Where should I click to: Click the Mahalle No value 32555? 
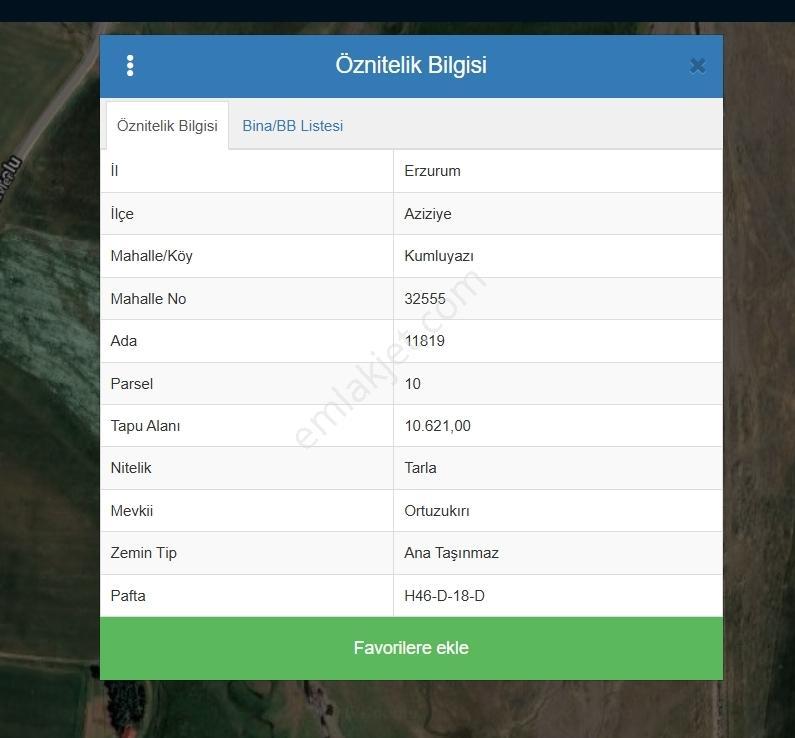click(x=425, y=299)
